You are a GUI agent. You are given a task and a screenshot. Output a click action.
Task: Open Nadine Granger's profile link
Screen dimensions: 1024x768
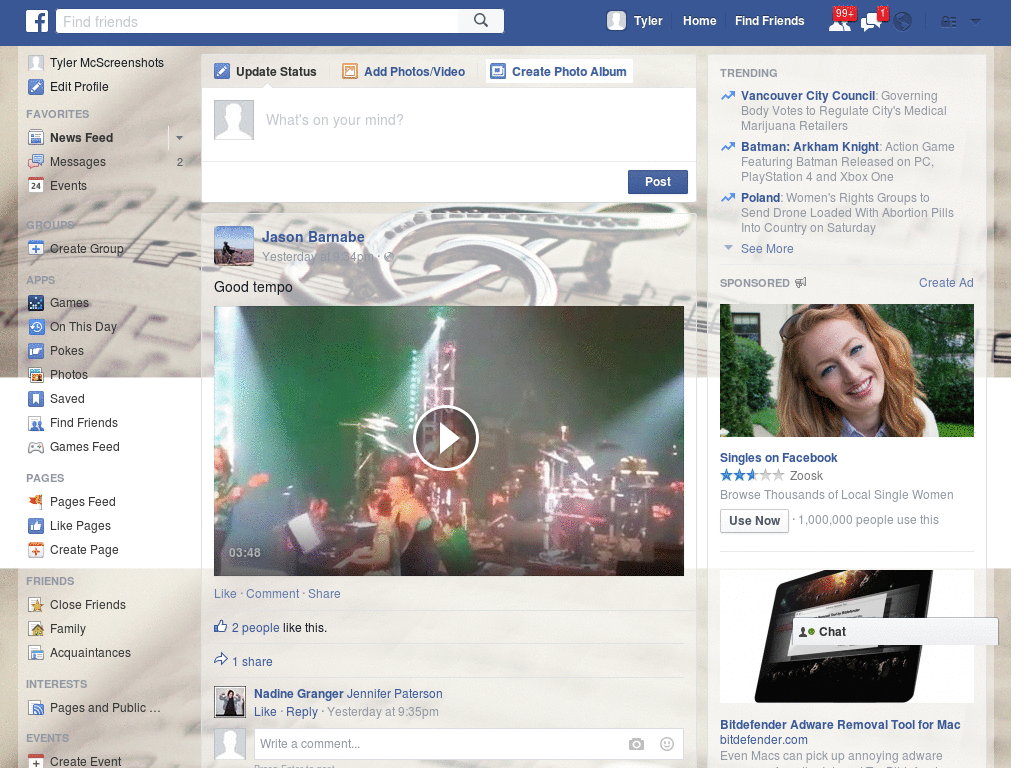pyautogui.click(x=298, y=694)
